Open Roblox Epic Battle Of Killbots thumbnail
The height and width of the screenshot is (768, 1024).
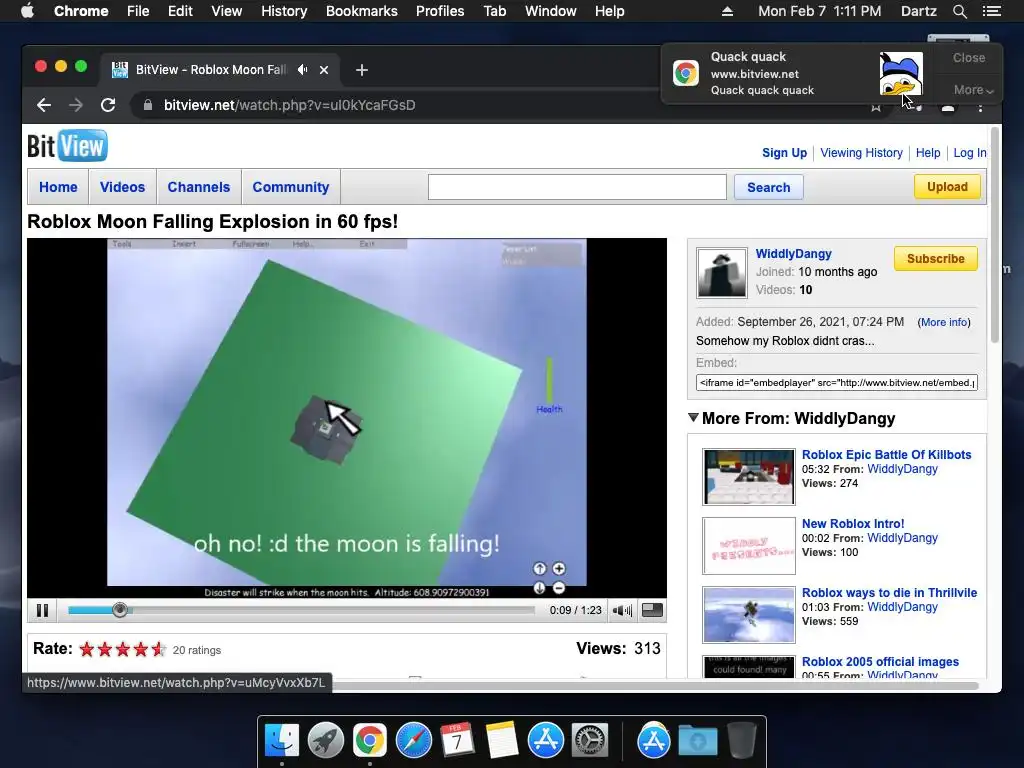[x=748, y=477]
